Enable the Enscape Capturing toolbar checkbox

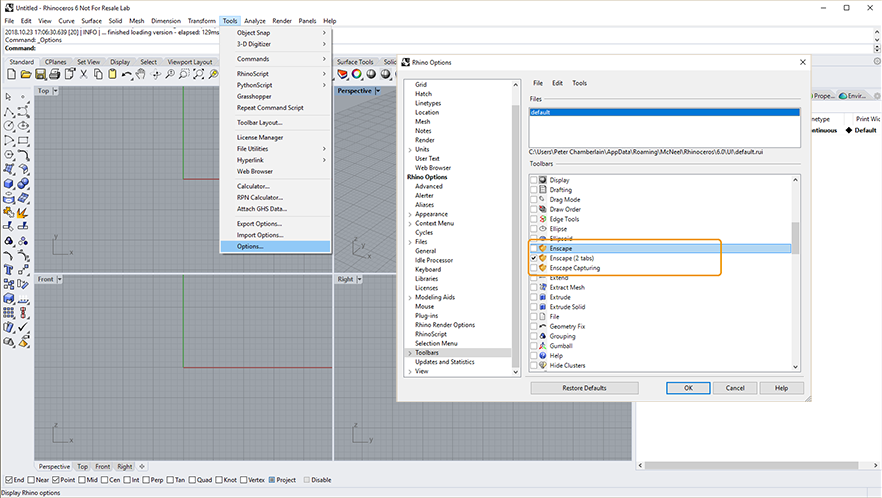coord(534,268)
